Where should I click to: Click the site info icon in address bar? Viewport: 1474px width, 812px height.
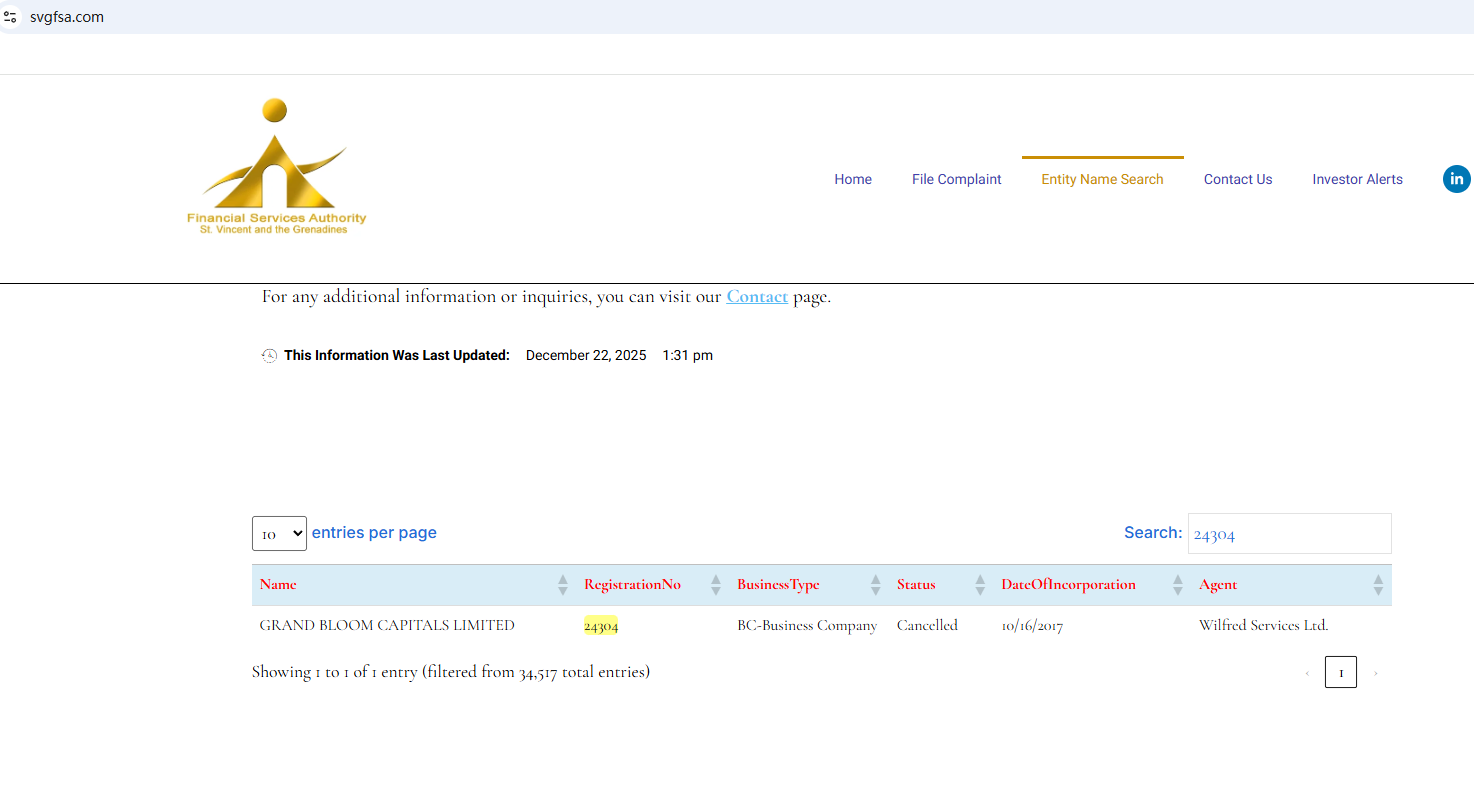[11, 17]
